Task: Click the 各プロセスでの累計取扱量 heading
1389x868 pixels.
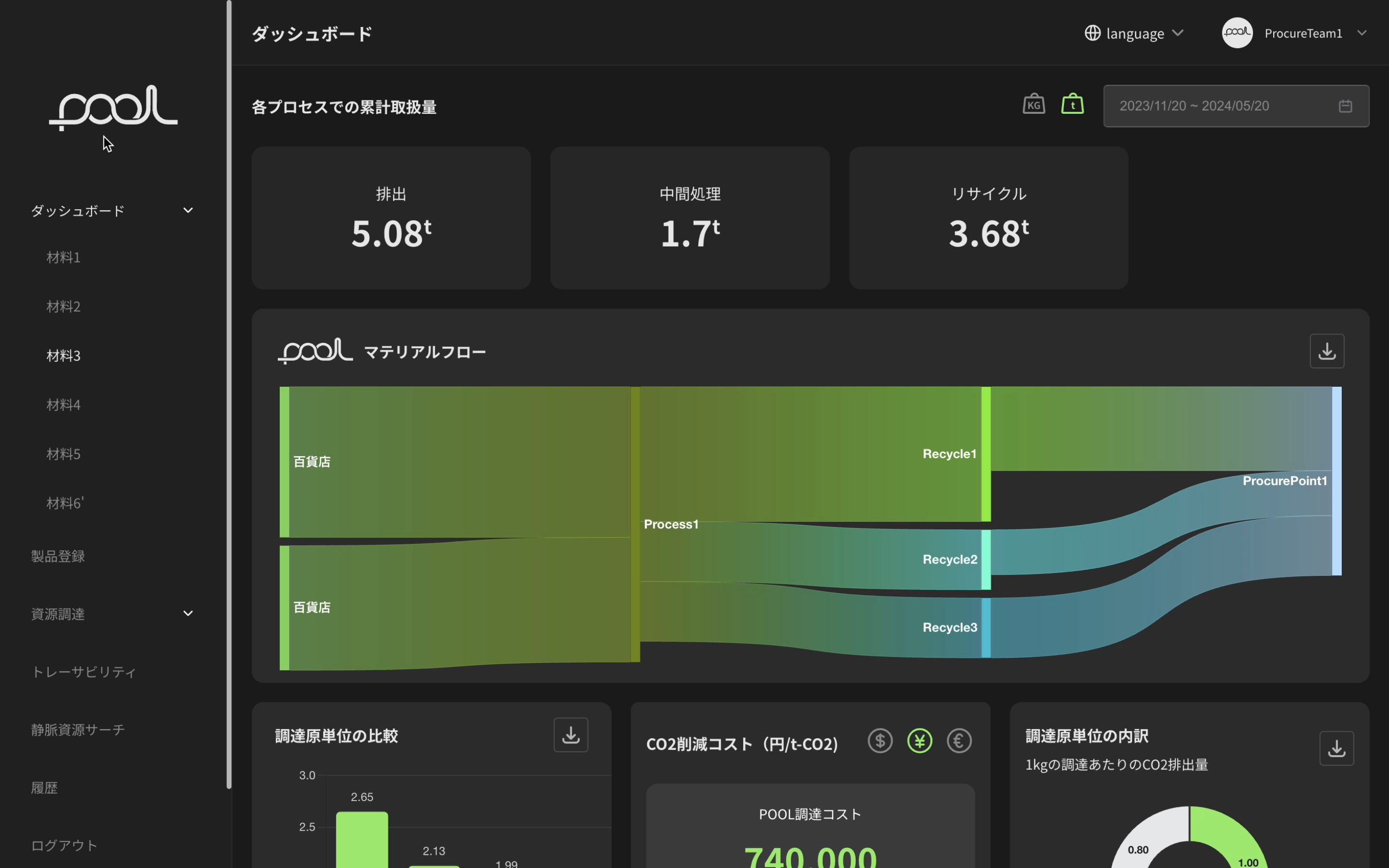Action: (x=344, y=107)
